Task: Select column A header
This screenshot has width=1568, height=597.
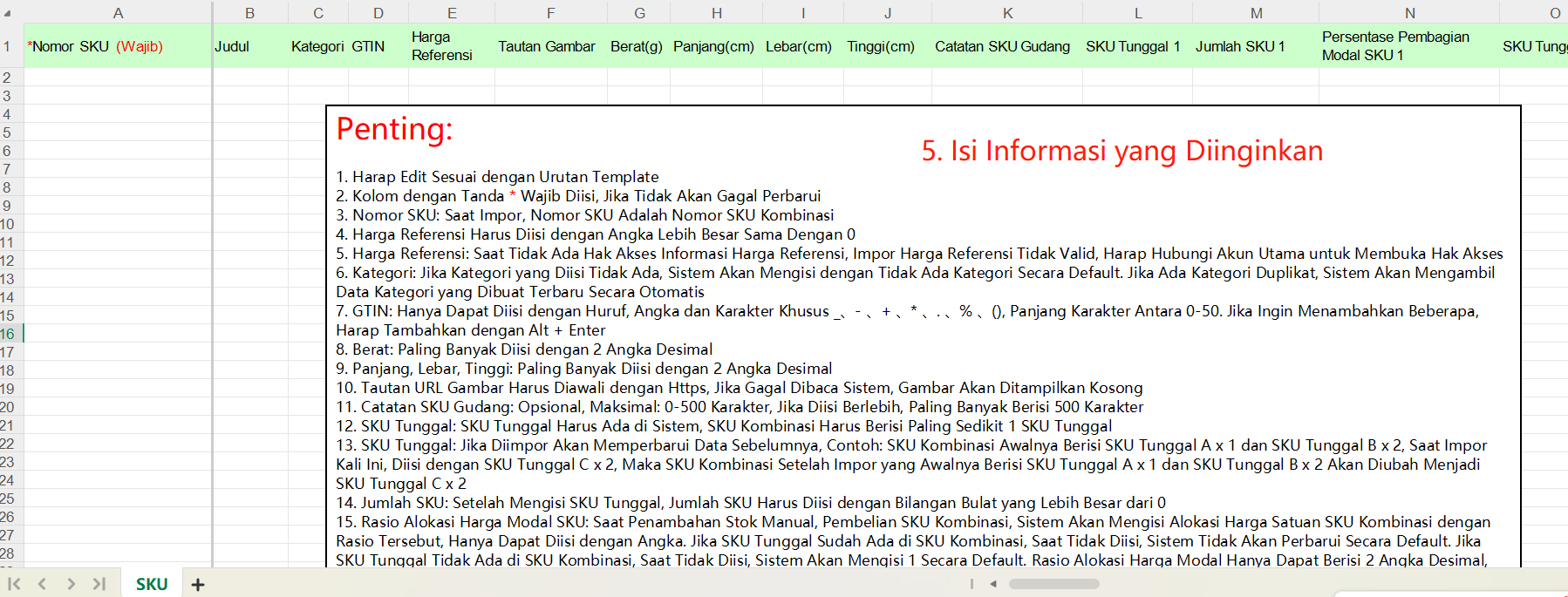Action: point(118,13)
